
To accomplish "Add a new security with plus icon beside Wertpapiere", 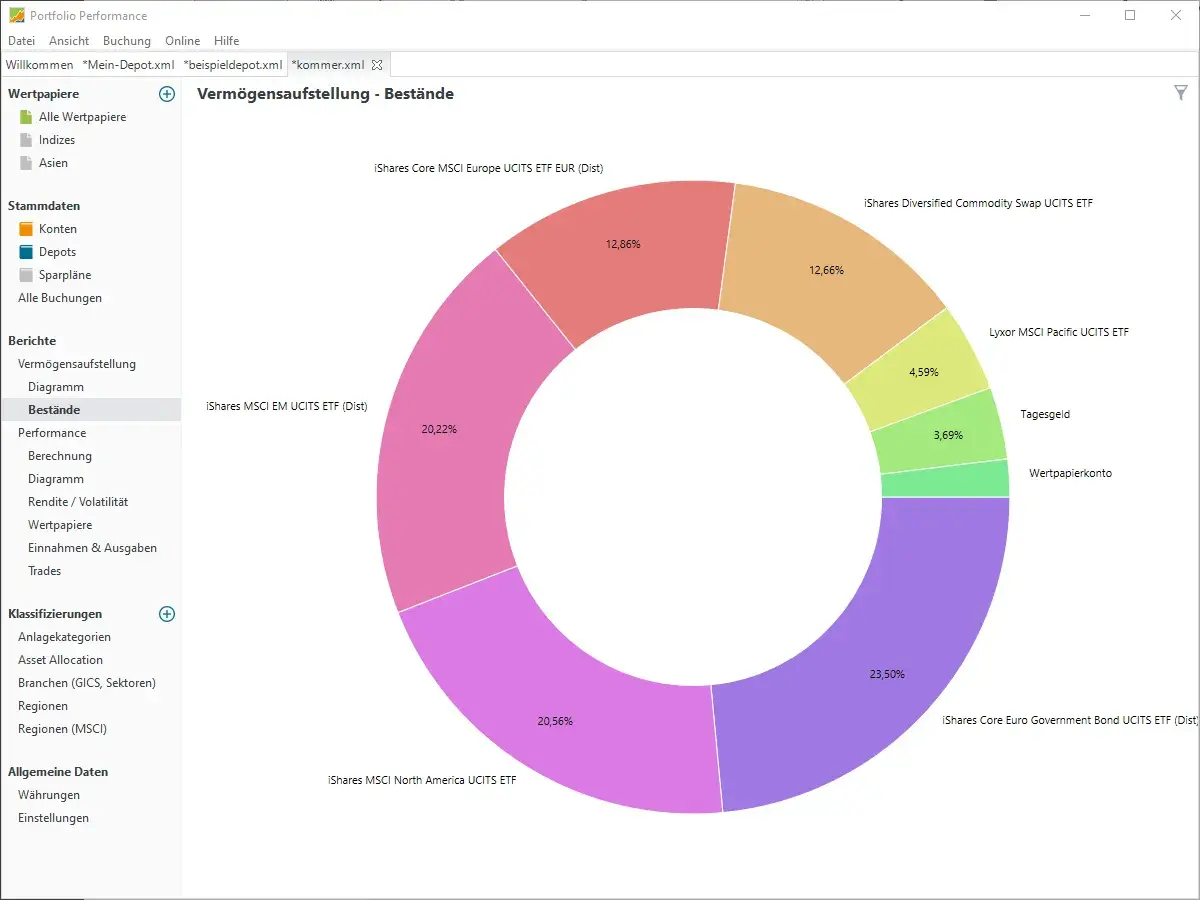I will (x=167, y=94).
